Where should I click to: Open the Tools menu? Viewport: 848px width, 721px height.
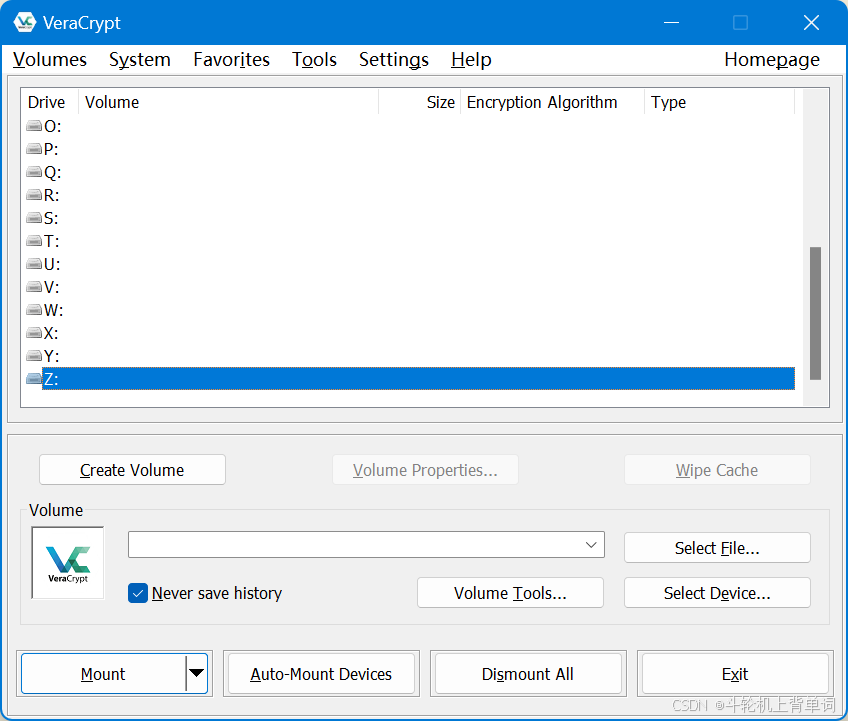[x=314, y=59]
